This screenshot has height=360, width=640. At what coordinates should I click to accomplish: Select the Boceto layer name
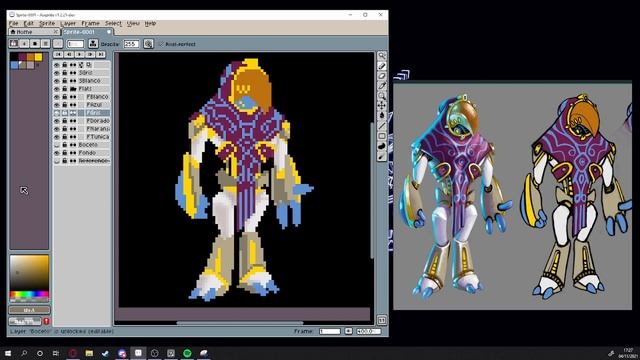coord(88,145)
